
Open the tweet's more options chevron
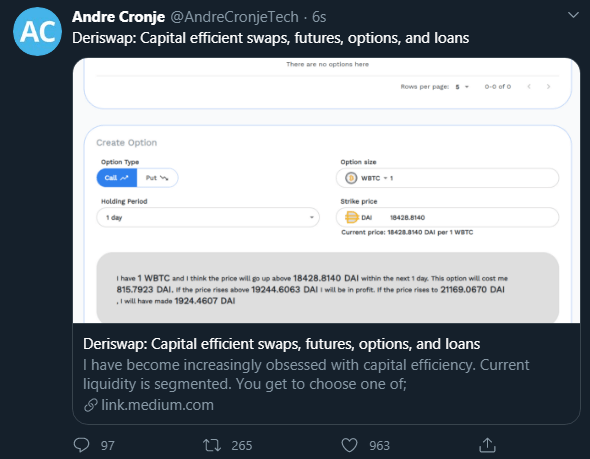click(x=573, y=15)
